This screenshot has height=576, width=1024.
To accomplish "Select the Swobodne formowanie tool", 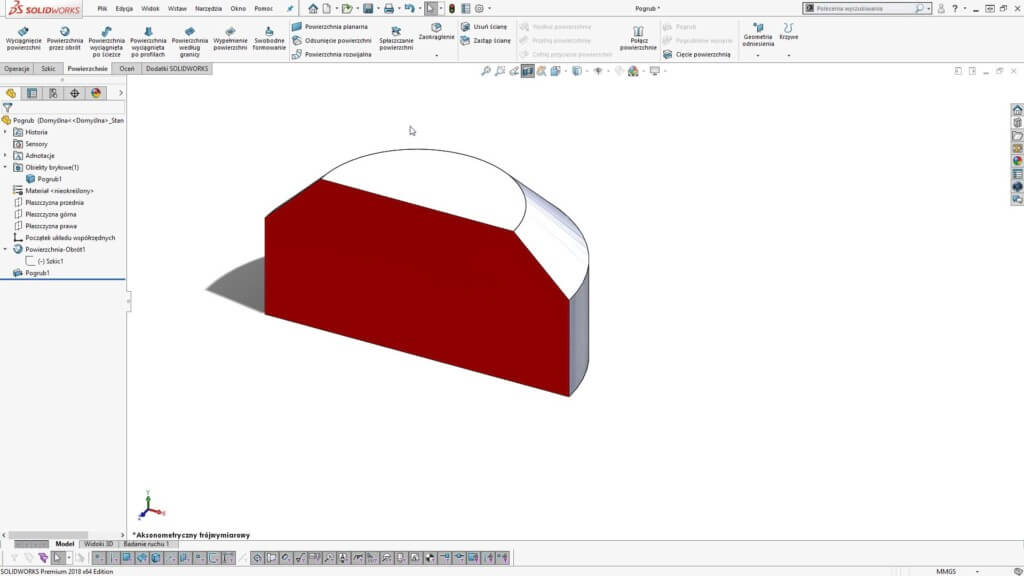I will coord(269,39).
